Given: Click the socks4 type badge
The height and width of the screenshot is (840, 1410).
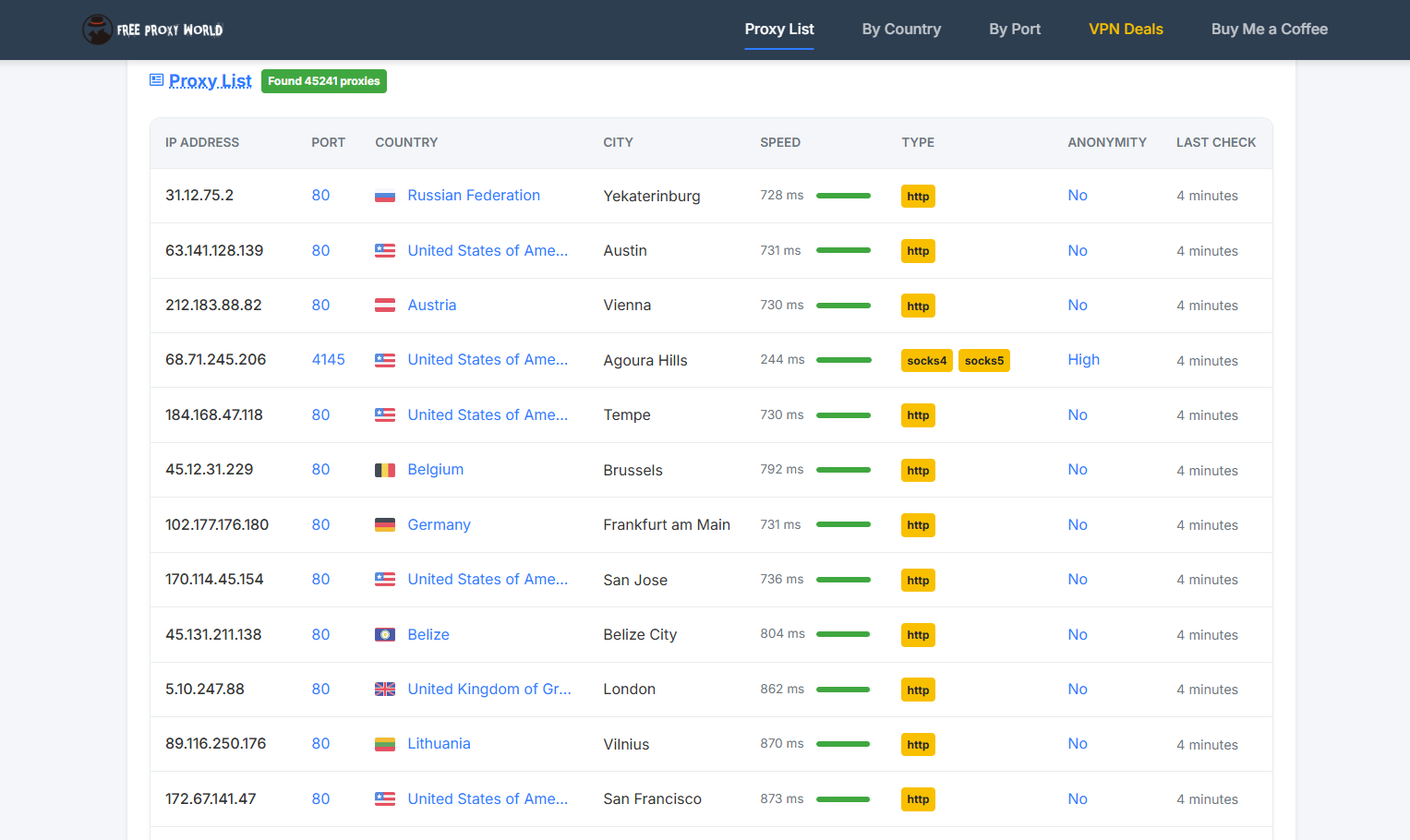Looking at the screenshot, I should (x=927, y=360).
